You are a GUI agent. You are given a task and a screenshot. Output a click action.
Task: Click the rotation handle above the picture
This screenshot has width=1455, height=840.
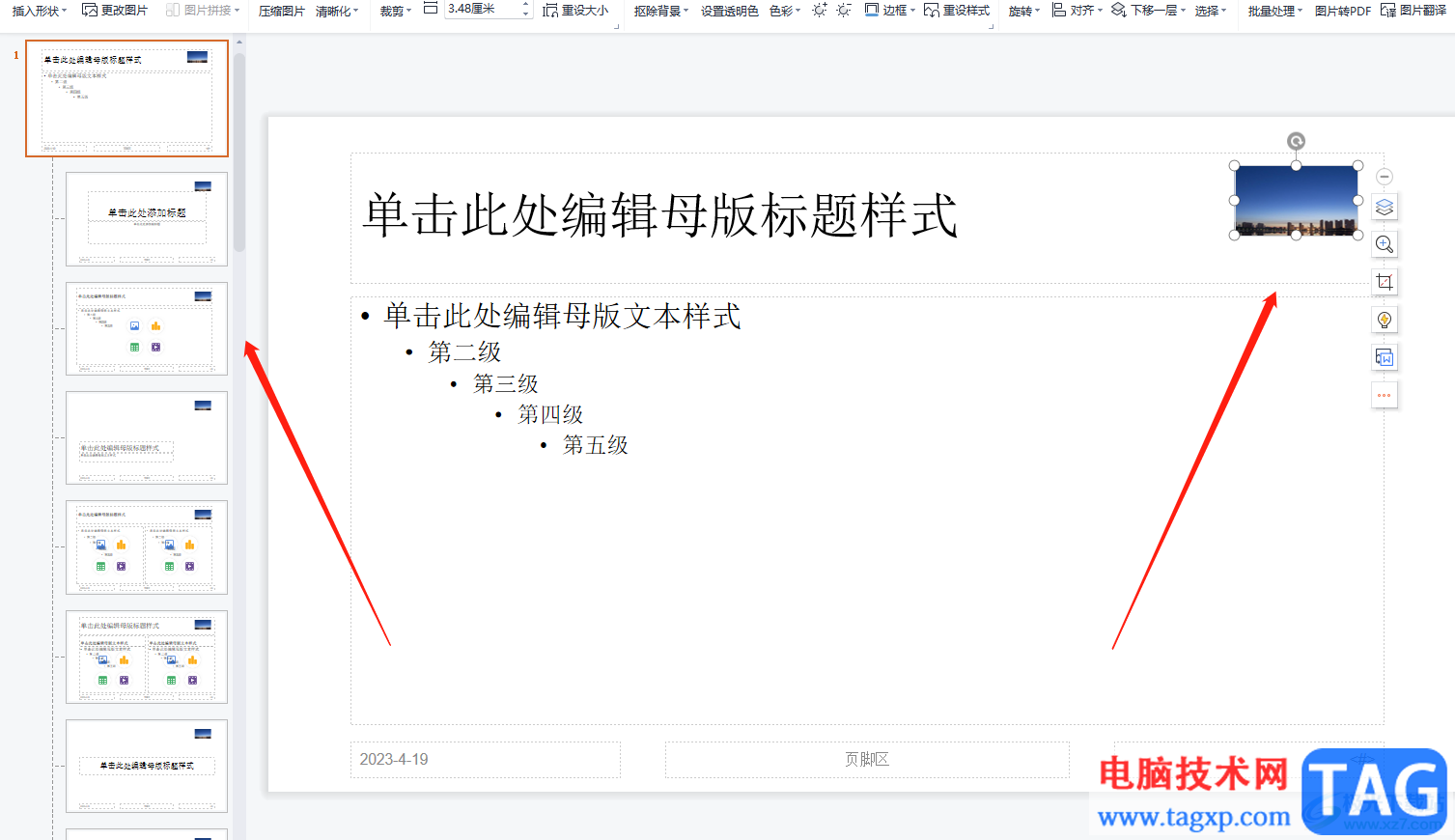click(x=1296, y=141)
